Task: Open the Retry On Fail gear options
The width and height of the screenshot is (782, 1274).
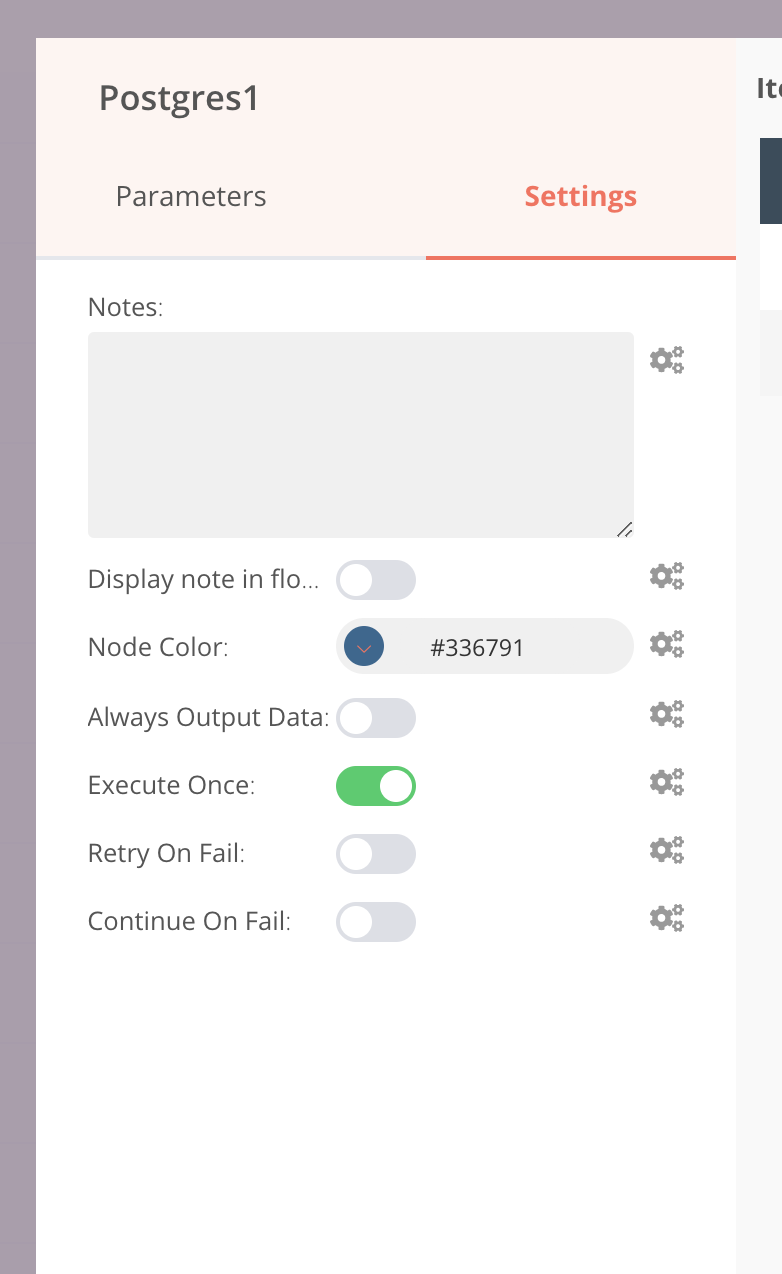Action: point(666,850)
